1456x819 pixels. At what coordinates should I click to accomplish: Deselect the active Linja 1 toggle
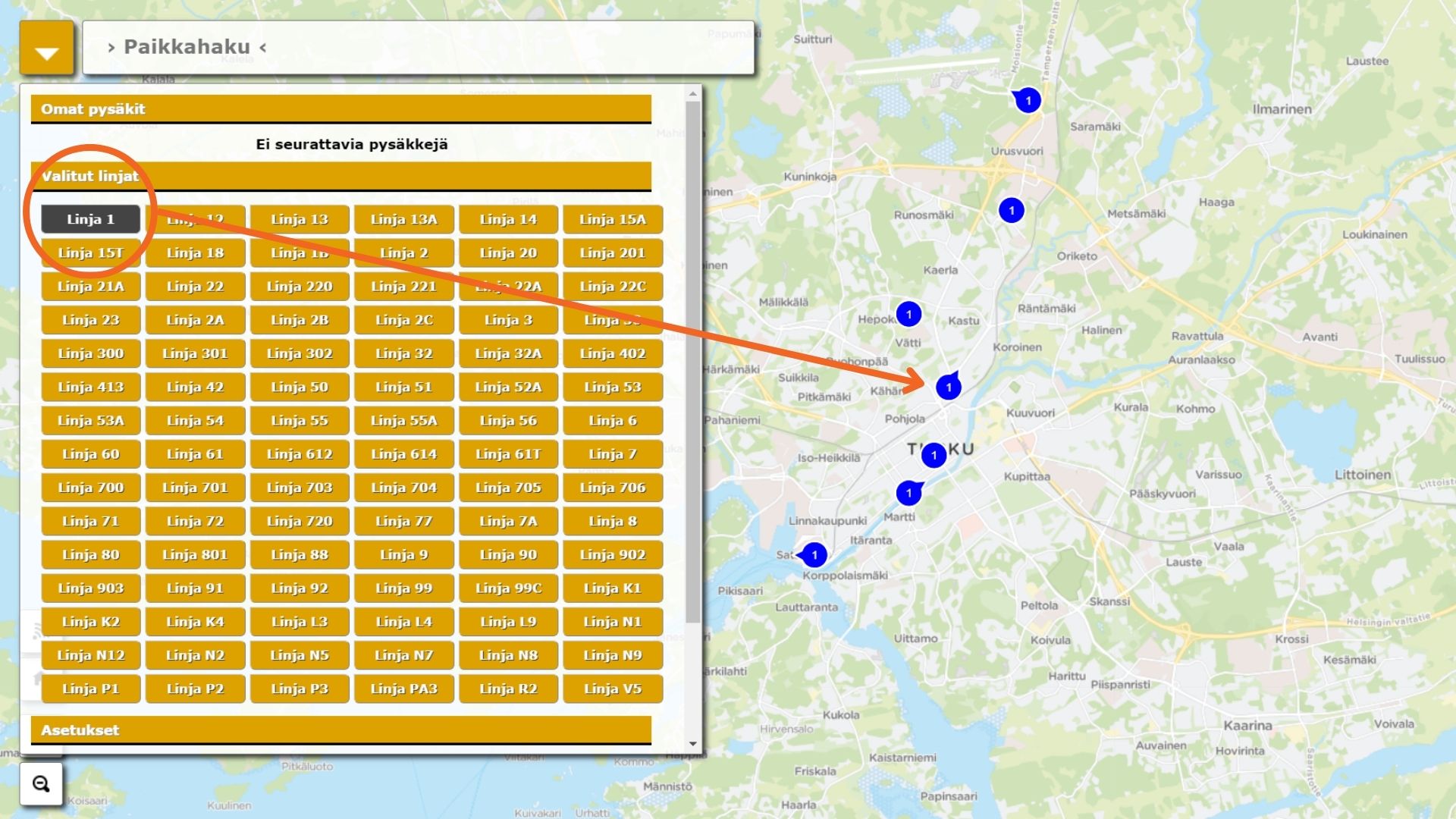[90, 219]
